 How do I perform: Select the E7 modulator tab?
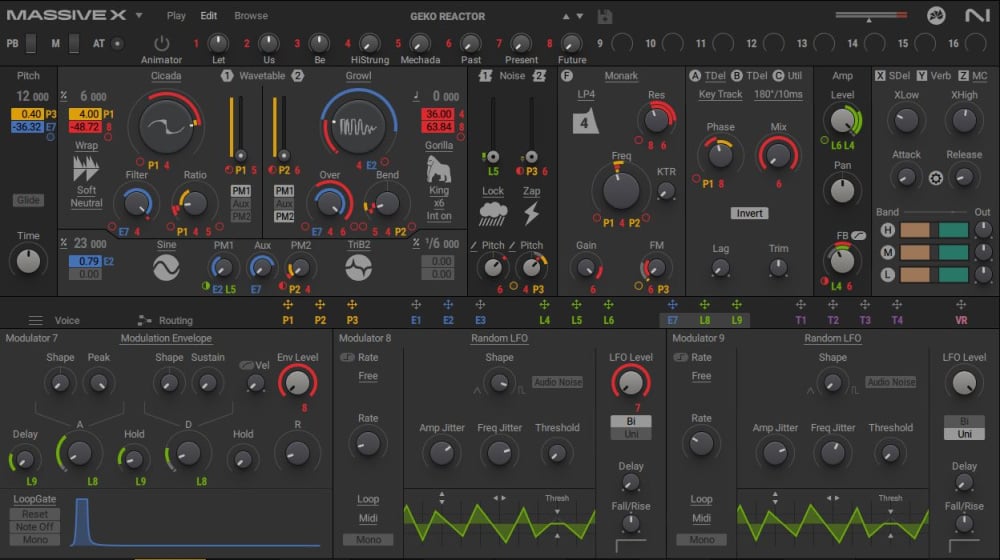pos(672,320)
